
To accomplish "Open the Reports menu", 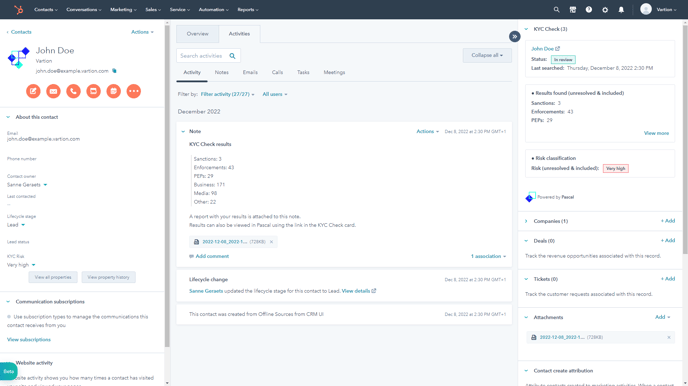I will [x=248, y=10].
